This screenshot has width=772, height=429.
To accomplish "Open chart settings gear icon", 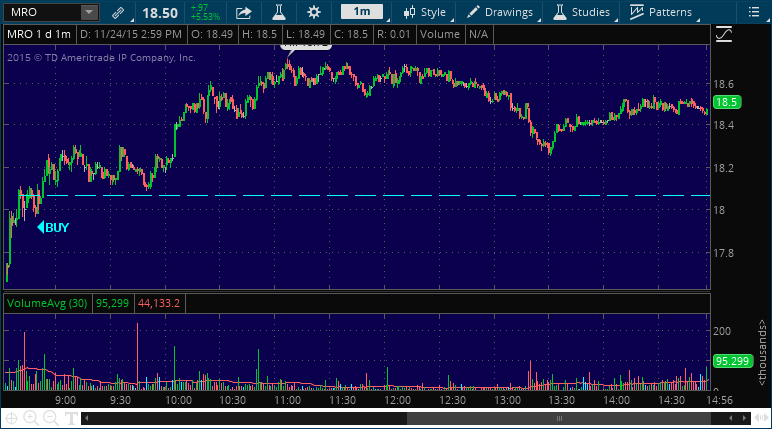I will pyautogui.click(x=314, y=12).
